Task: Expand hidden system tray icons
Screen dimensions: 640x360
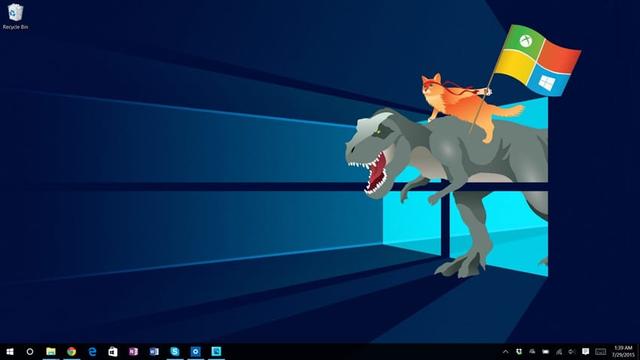Action: click(x=505, y=351)
